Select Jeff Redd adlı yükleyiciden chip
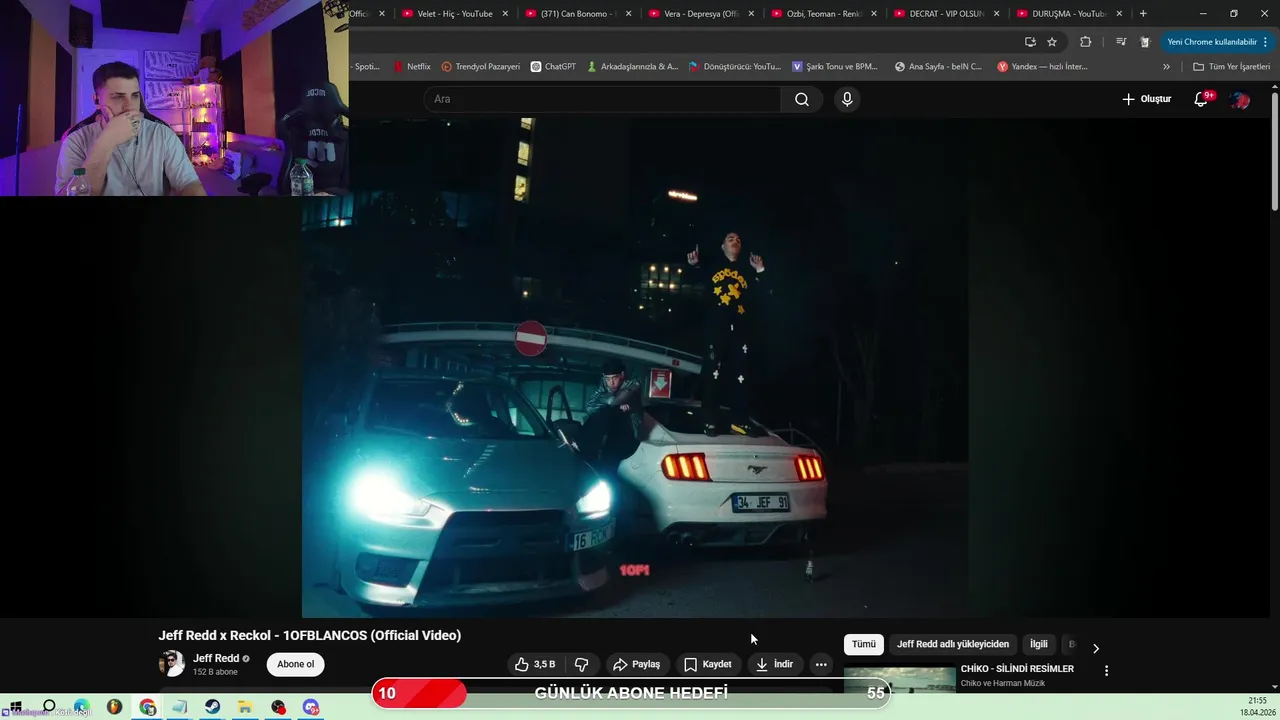This screenshot has width=1280, height=720. click(953, 644)
